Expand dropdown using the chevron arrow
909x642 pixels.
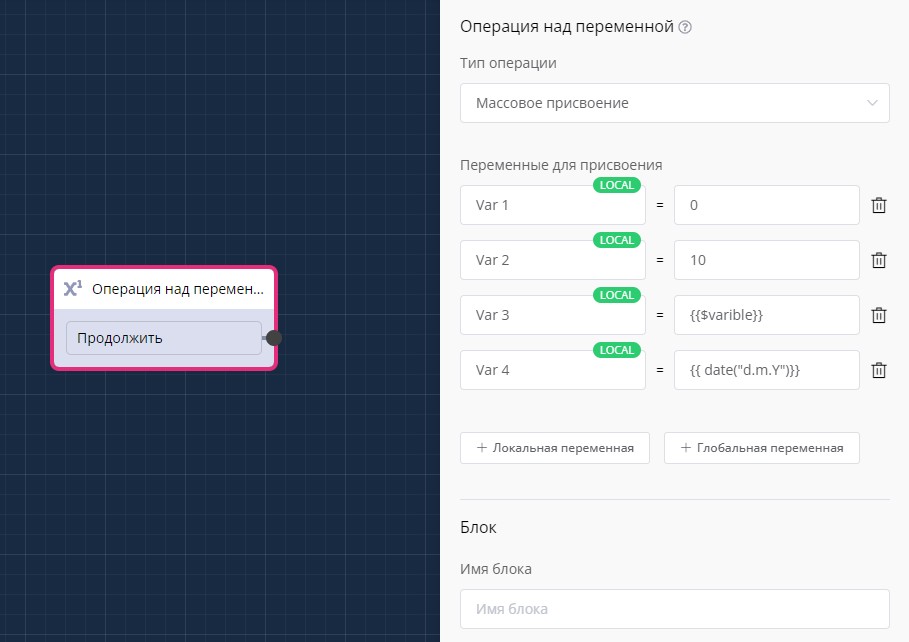(872, 103)
